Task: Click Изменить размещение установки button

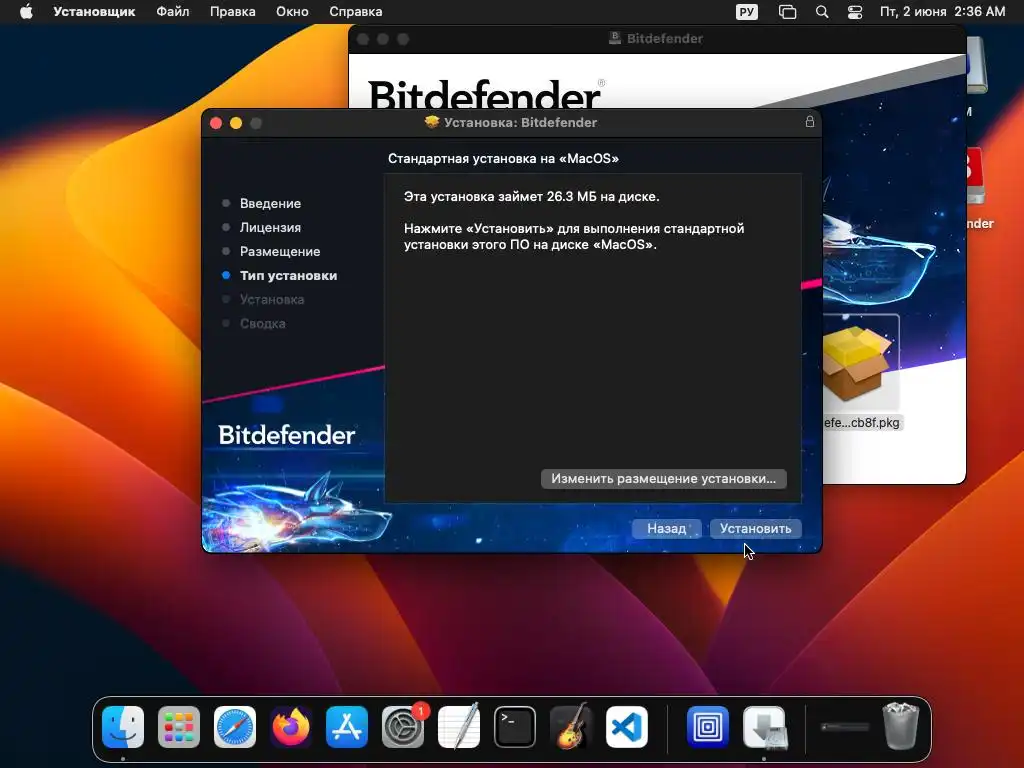Action: click(664, 479)
